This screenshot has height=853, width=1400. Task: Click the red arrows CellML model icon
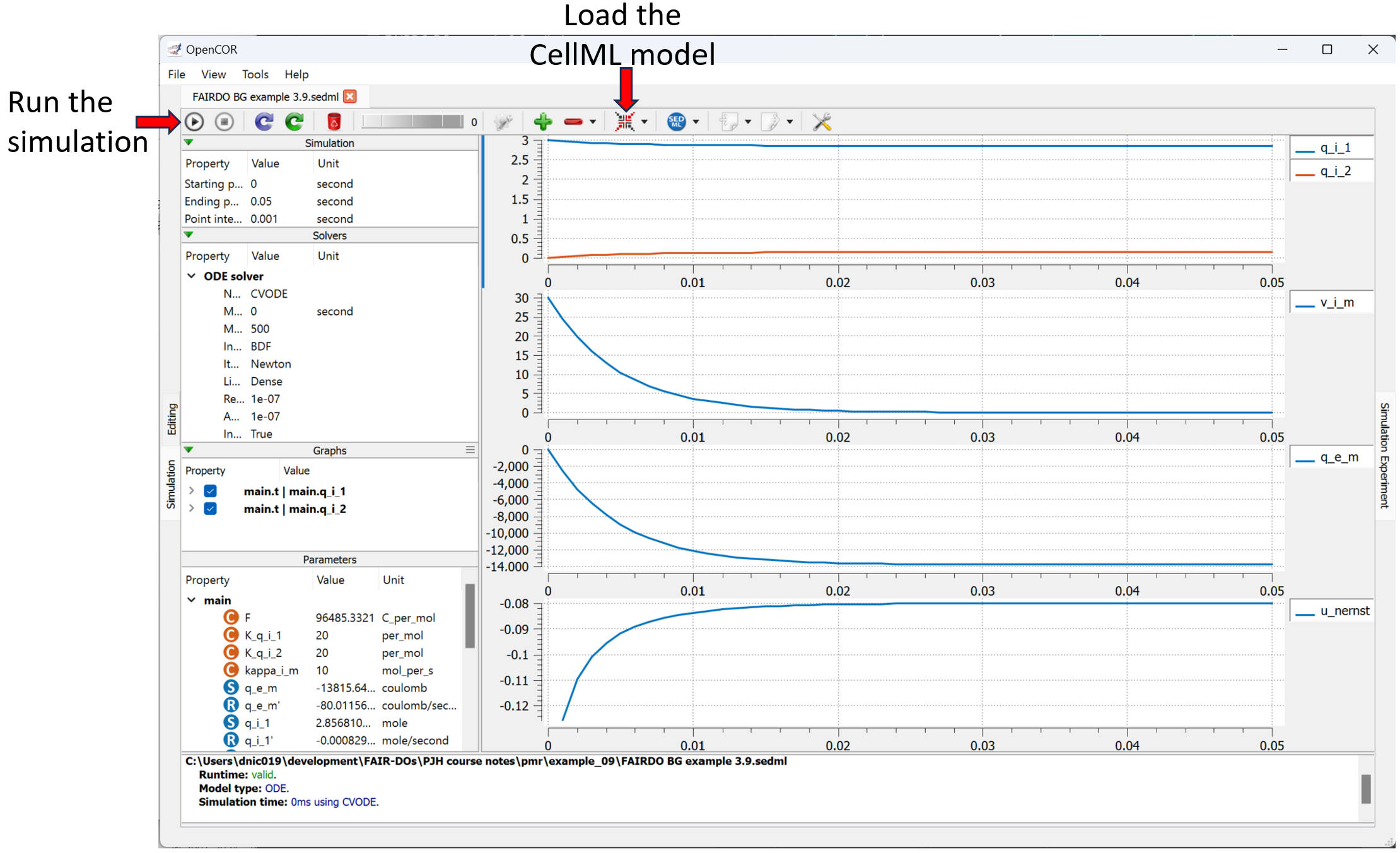[624, 121]
